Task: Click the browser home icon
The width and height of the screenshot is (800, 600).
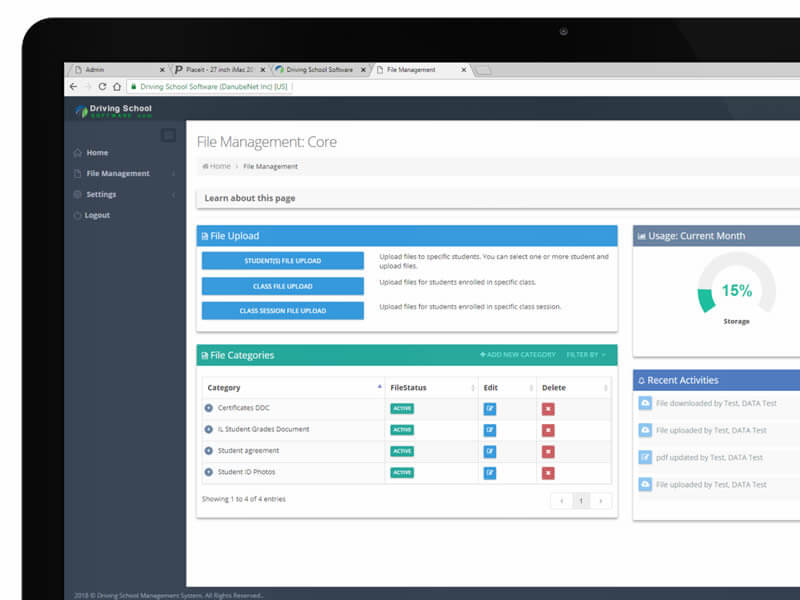Action: click(x=117, y=87)
